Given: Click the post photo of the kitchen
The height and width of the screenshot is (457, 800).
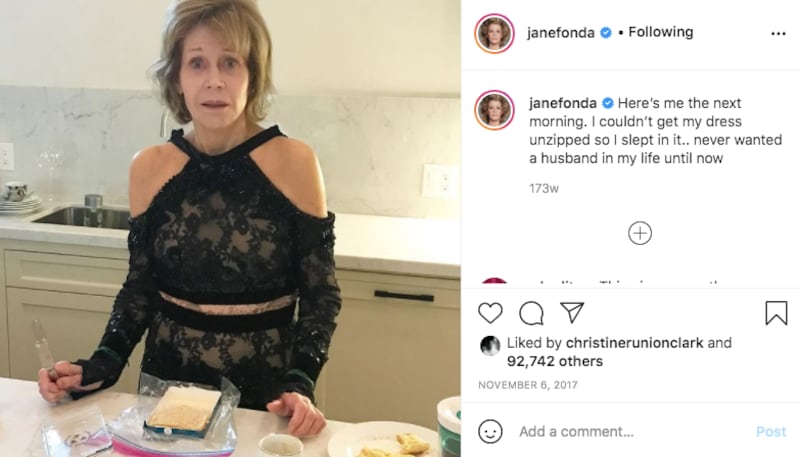Looking at the screenshot, I should (230, 228).
